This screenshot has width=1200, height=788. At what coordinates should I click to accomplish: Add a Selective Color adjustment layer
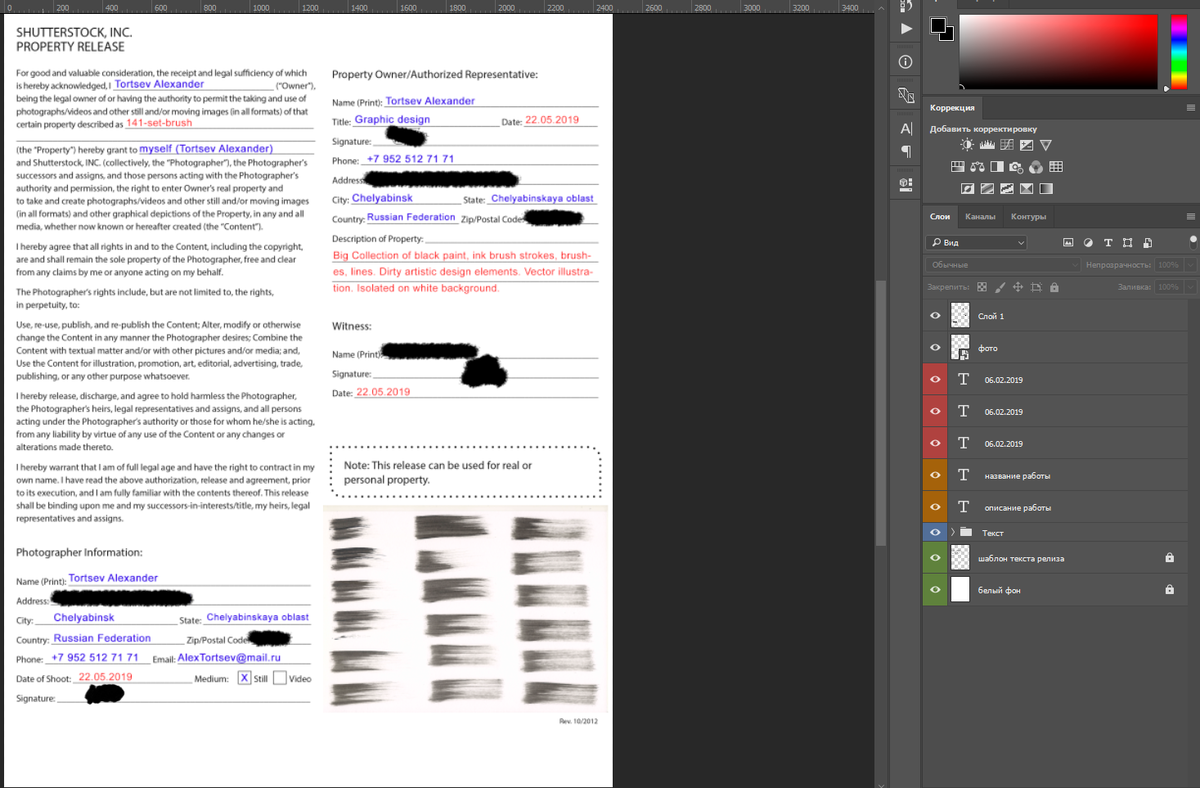(x=1026, y=188)
